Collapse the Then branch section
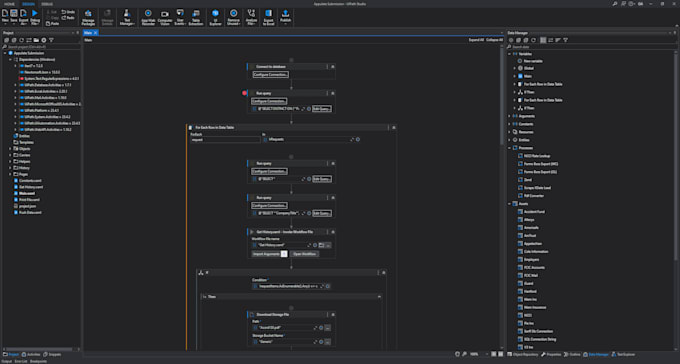Image resolution: width=680 pixels, height=364 pixels. tap(379, 297)
